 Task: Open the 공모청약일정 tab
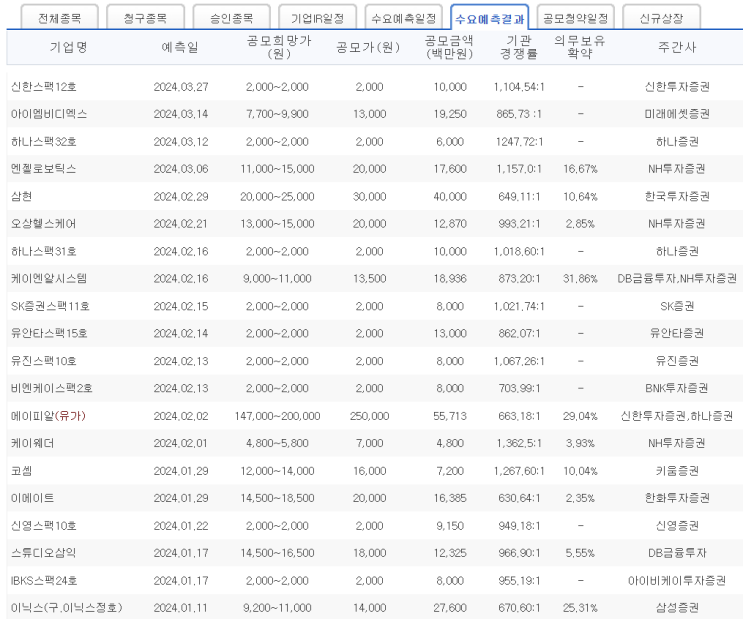pos(576,18)
